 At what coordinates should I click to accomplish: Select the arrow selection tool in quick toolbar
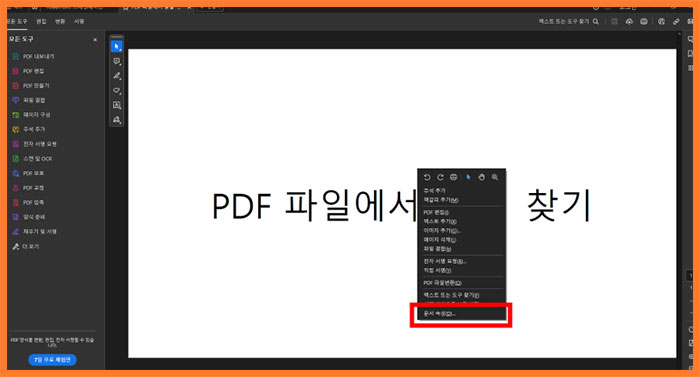[117, 46]
